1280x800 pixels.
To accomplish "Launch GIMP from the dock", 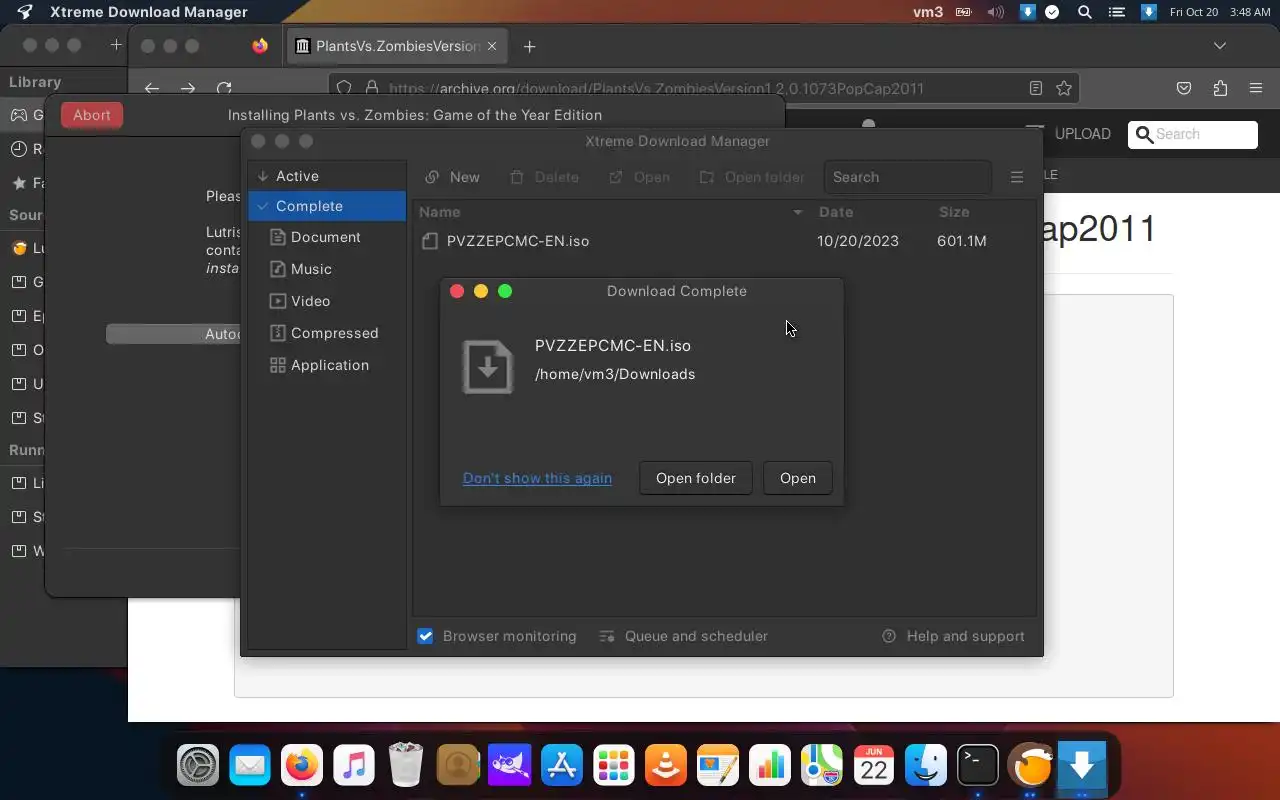I will [510, 767].
